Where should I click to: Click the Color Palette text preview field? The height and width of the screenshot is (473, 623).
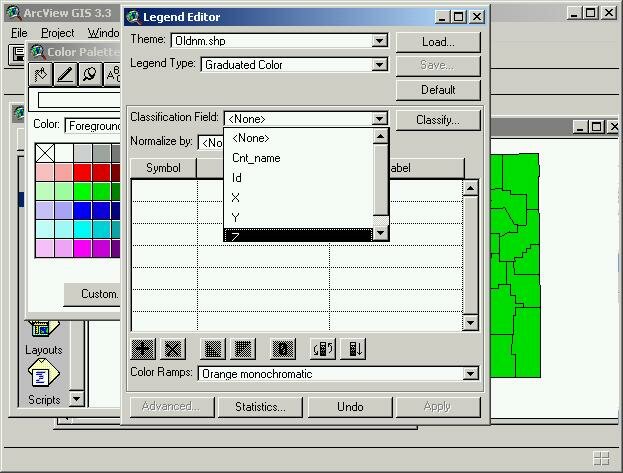tap(79, 100)
